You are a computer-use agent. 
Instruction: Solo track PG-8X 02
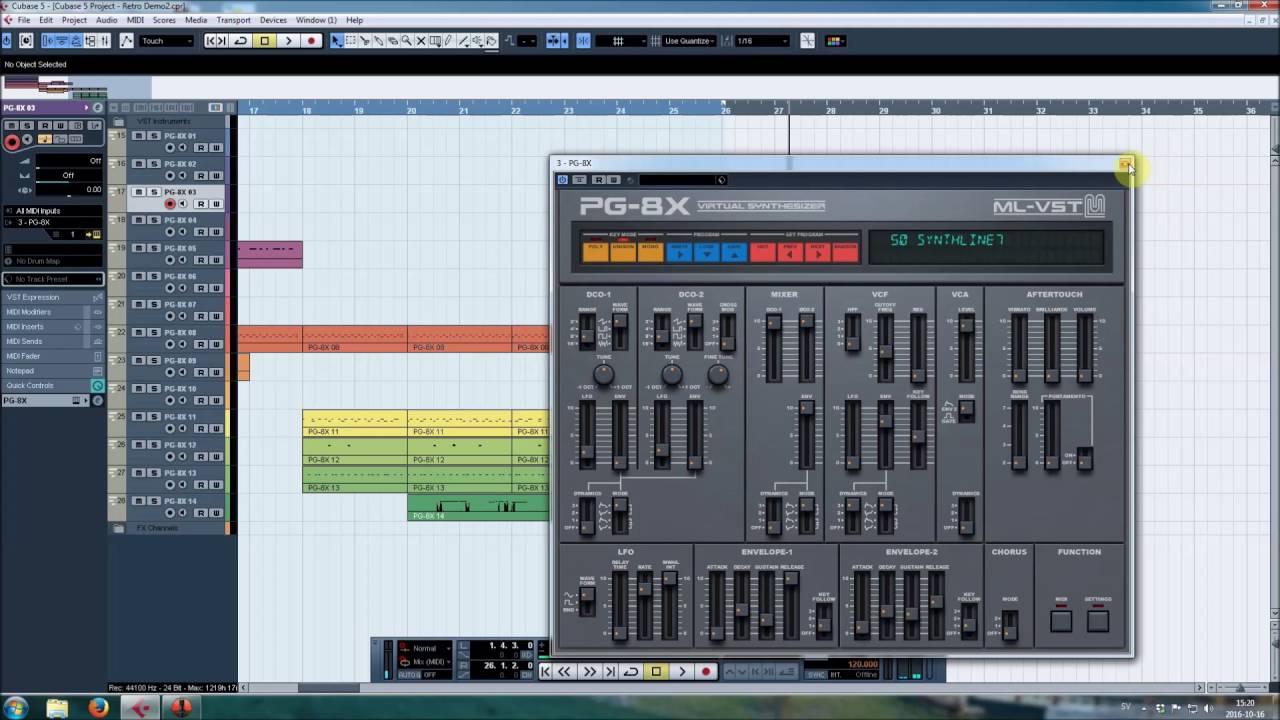point(154,163)
